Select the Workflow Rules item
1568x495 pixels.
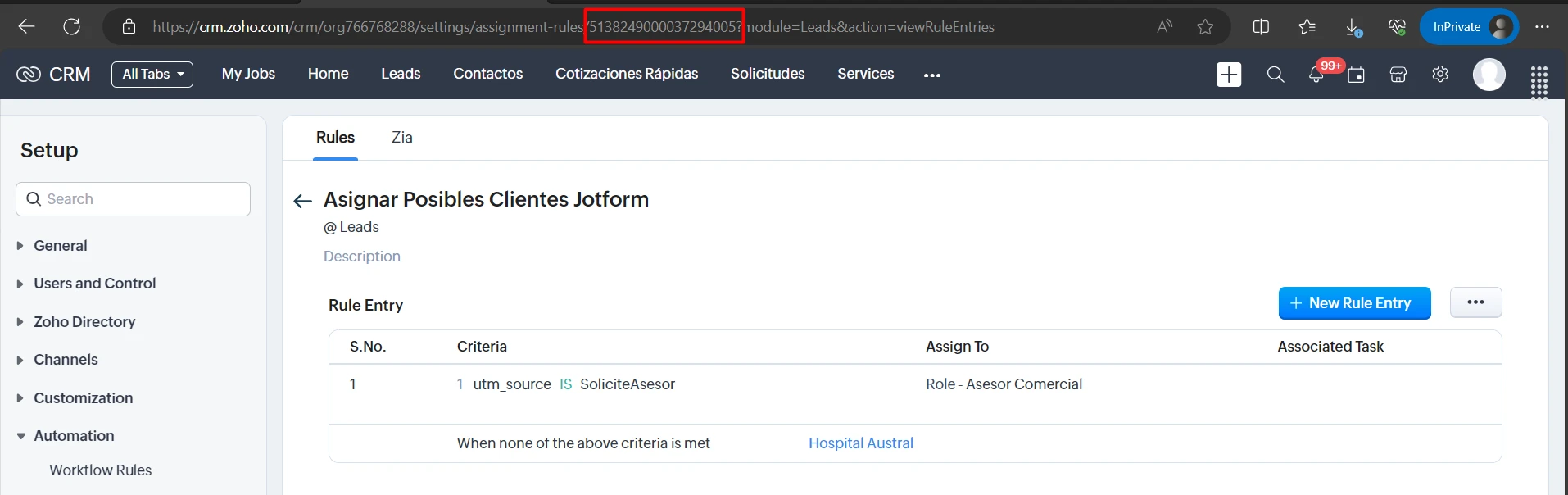(x=100, y=470)
